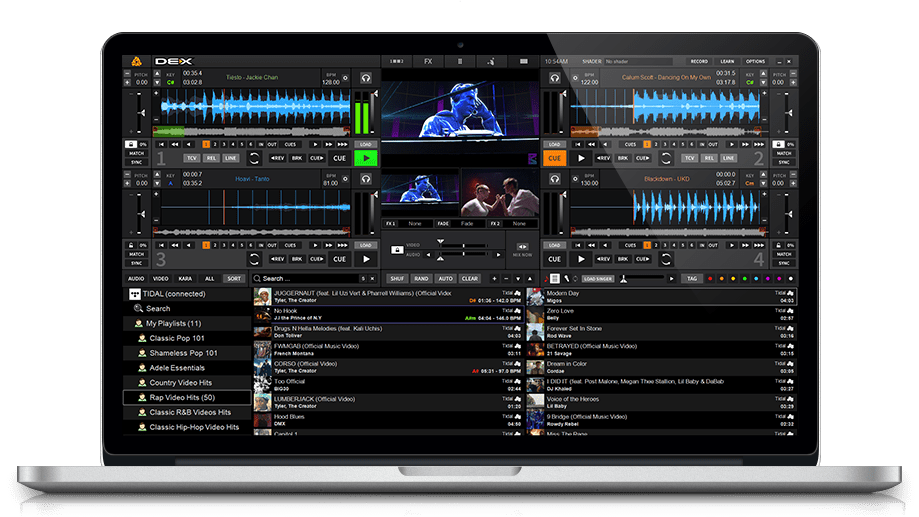The height and width of the screenshot is (517, 919).
Task: Fast rewind deck 1 with double-arrow button
Action: tap(175, 144)
